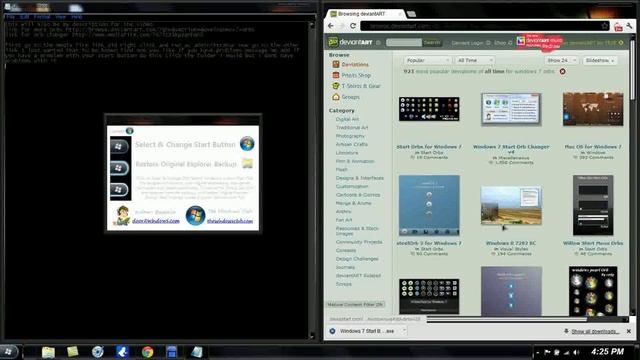Viewport: 640px width, 360px height.
Task: Click the system clock showing 4:25 PM
Action: 607,352
